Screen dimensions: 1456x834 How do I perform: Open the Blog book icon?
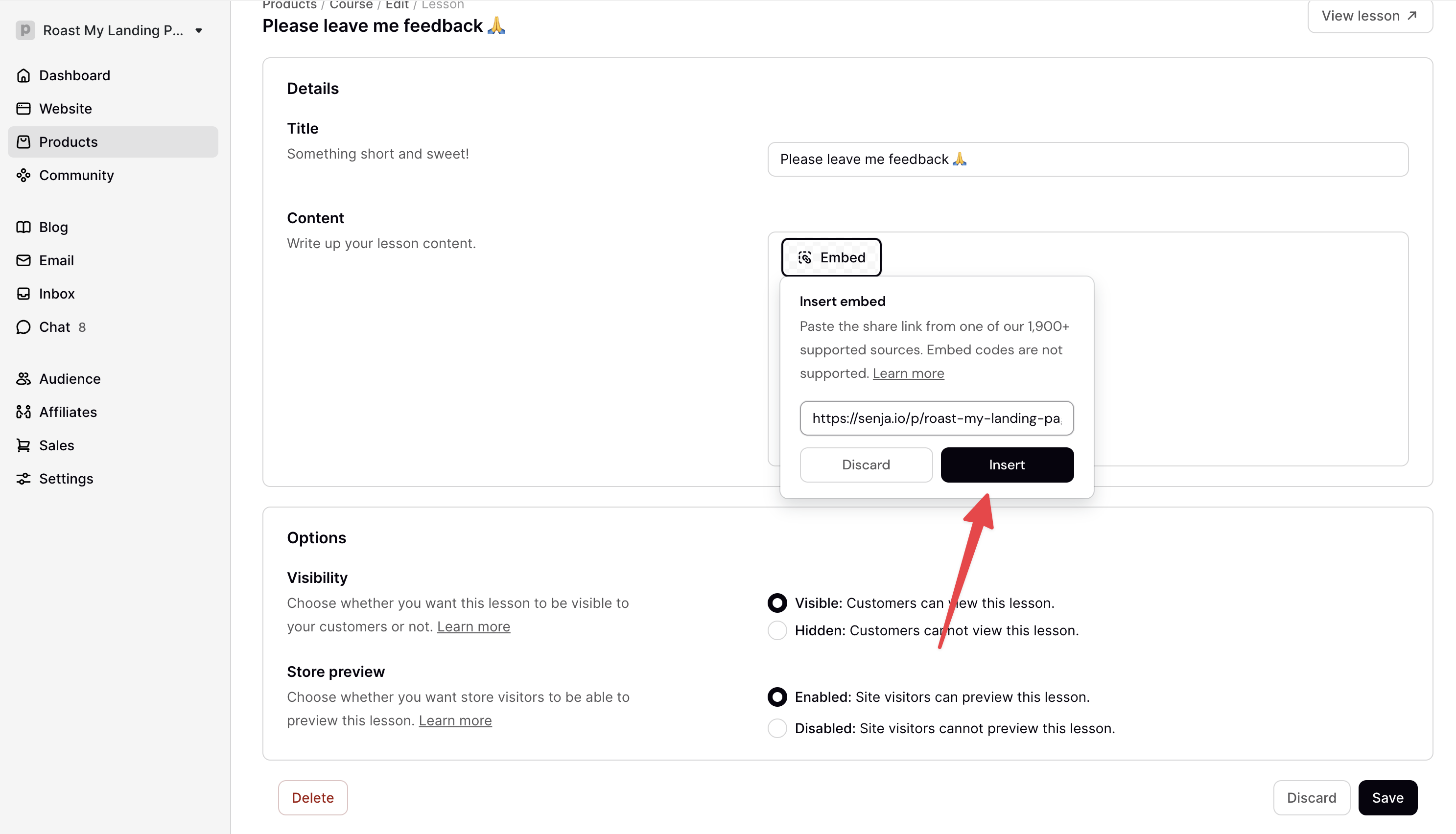pos(23,228)
